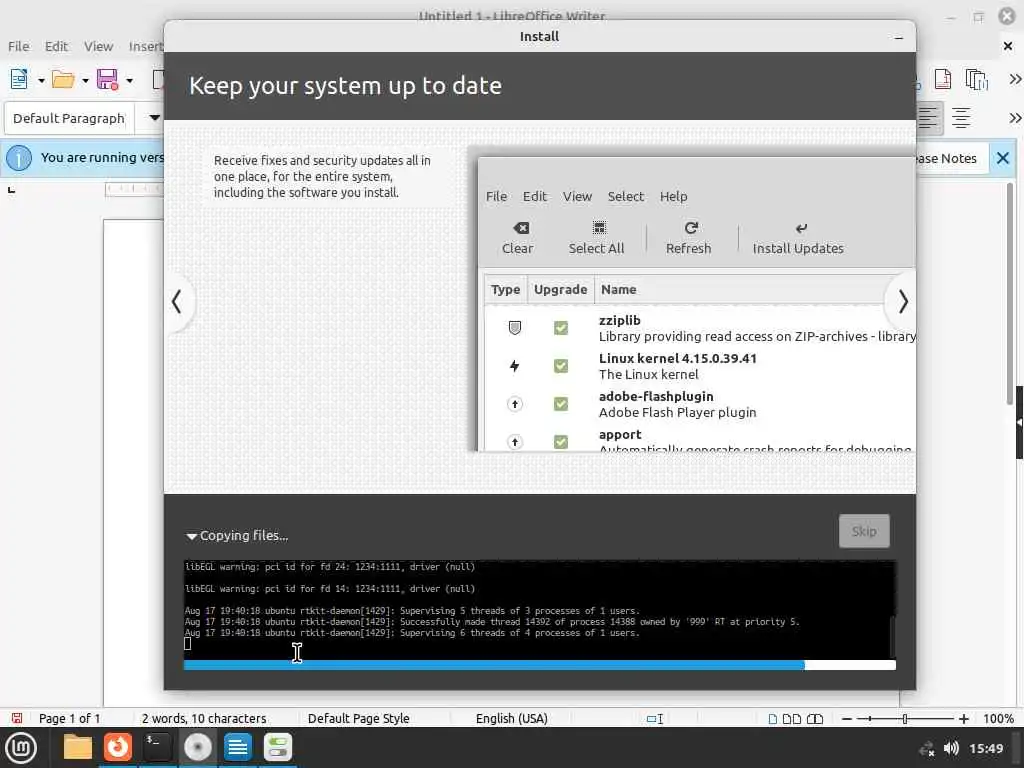Click the zoom slider handle
The image size is (1024, 768).
click(x=904, y=719)
